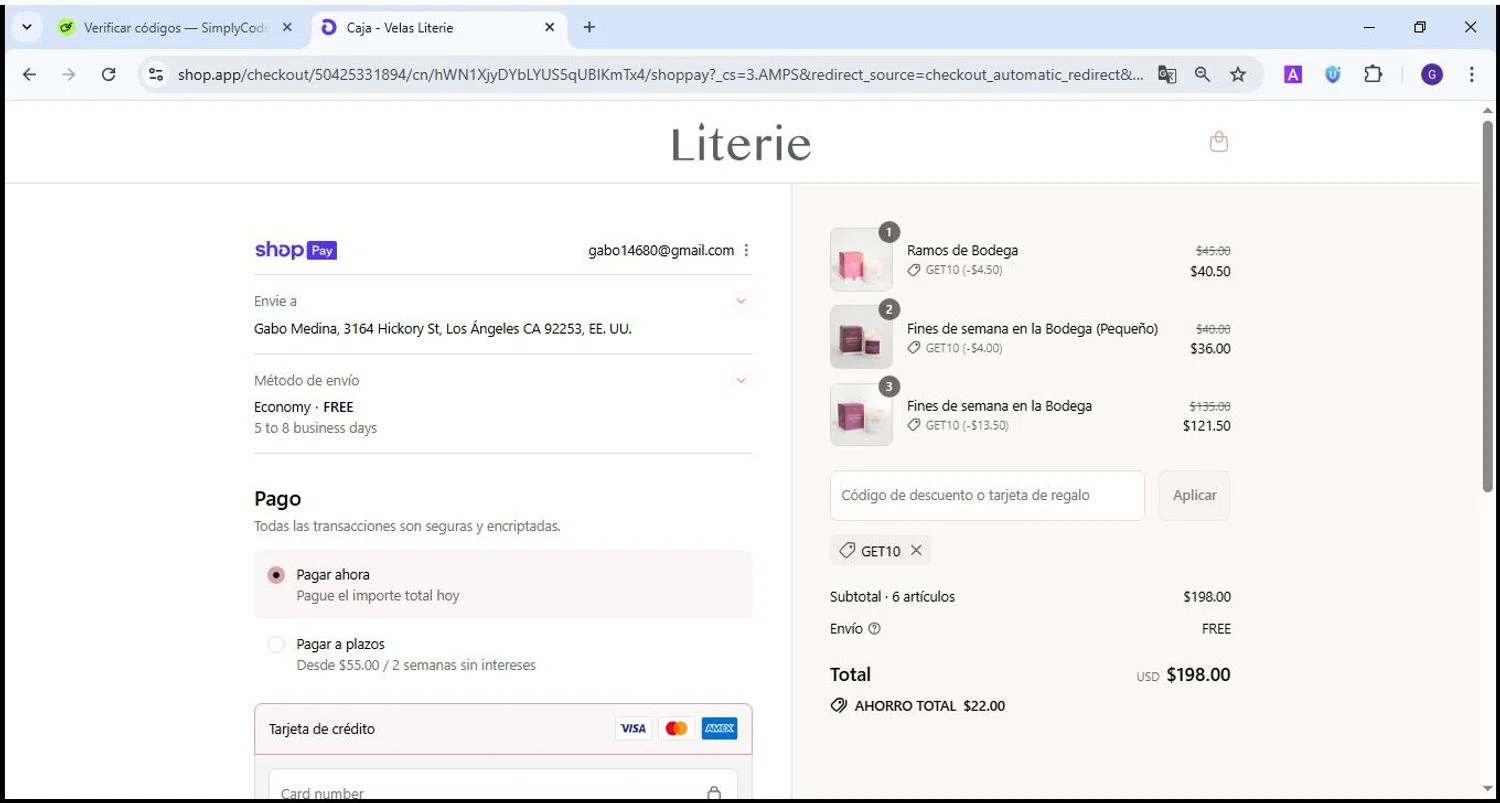Close the Verificar códigos tab
Viewport: 1500px width, 803px height.
point(287,28)
